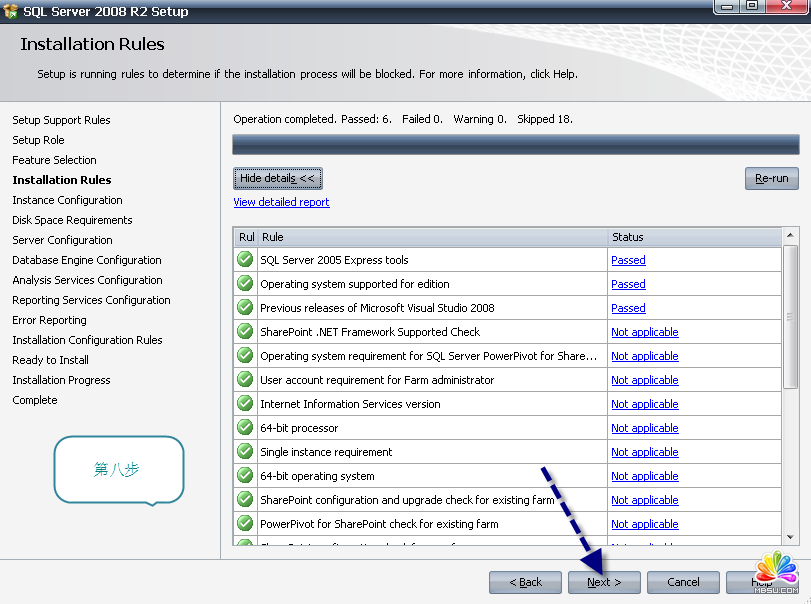The width and height of the screenshot is (811, 604).
Task: Click the green check icon for SQL Server 2005 Express tools
Action: [245, 260]
